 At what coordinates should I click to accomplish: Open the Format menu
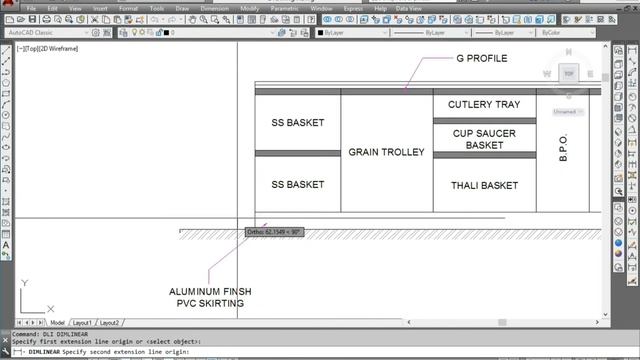[128, 9]
